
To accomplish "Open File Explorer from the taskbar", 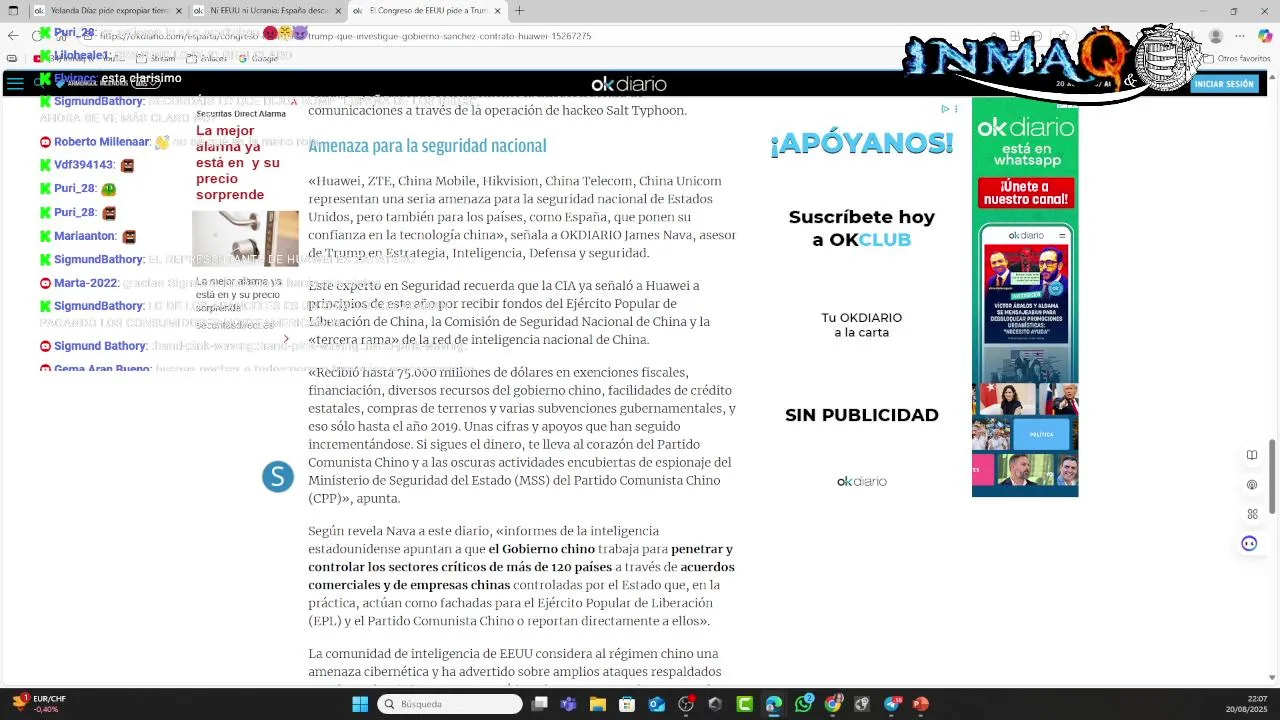I will pos(598,704).
